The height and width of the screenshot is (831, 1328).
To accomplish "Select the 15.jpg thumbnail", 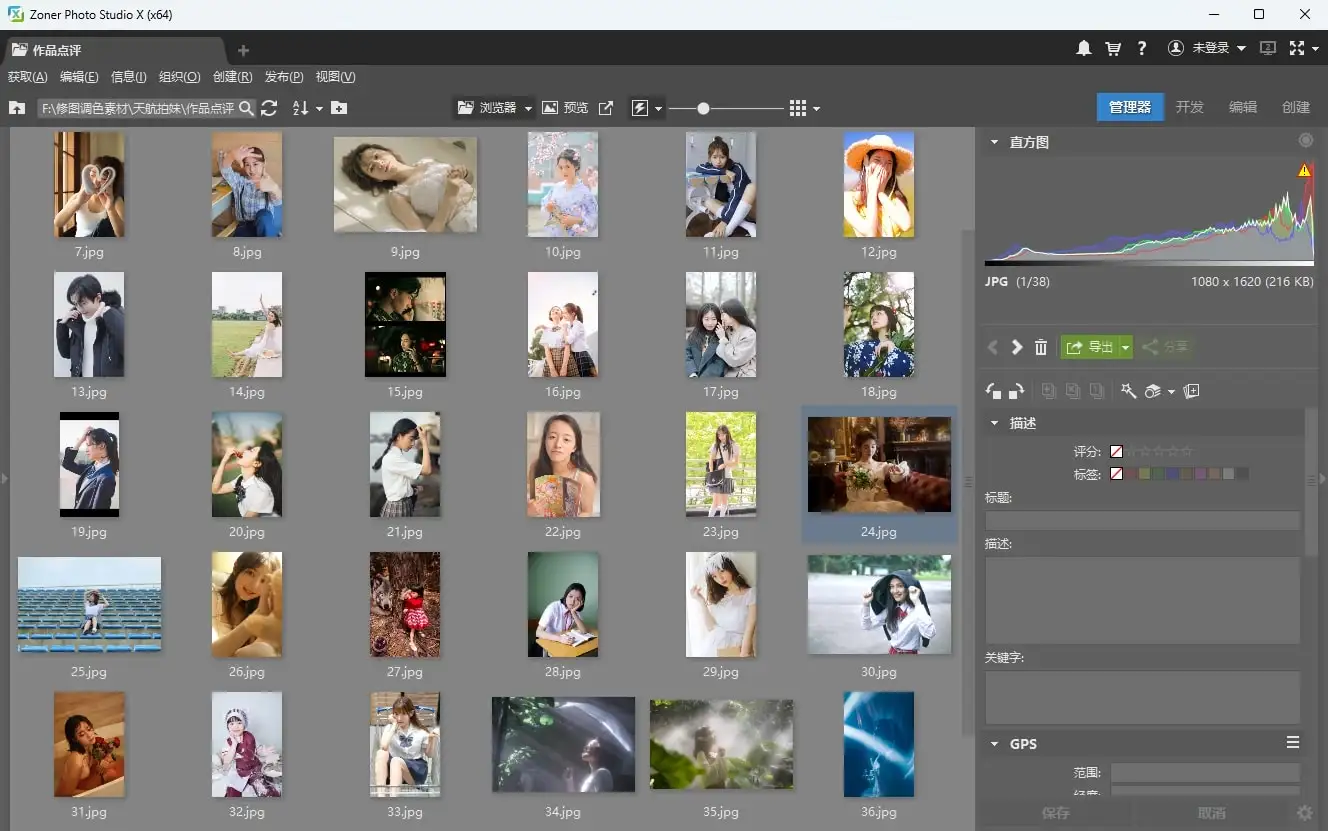I will tap(405, 325).
